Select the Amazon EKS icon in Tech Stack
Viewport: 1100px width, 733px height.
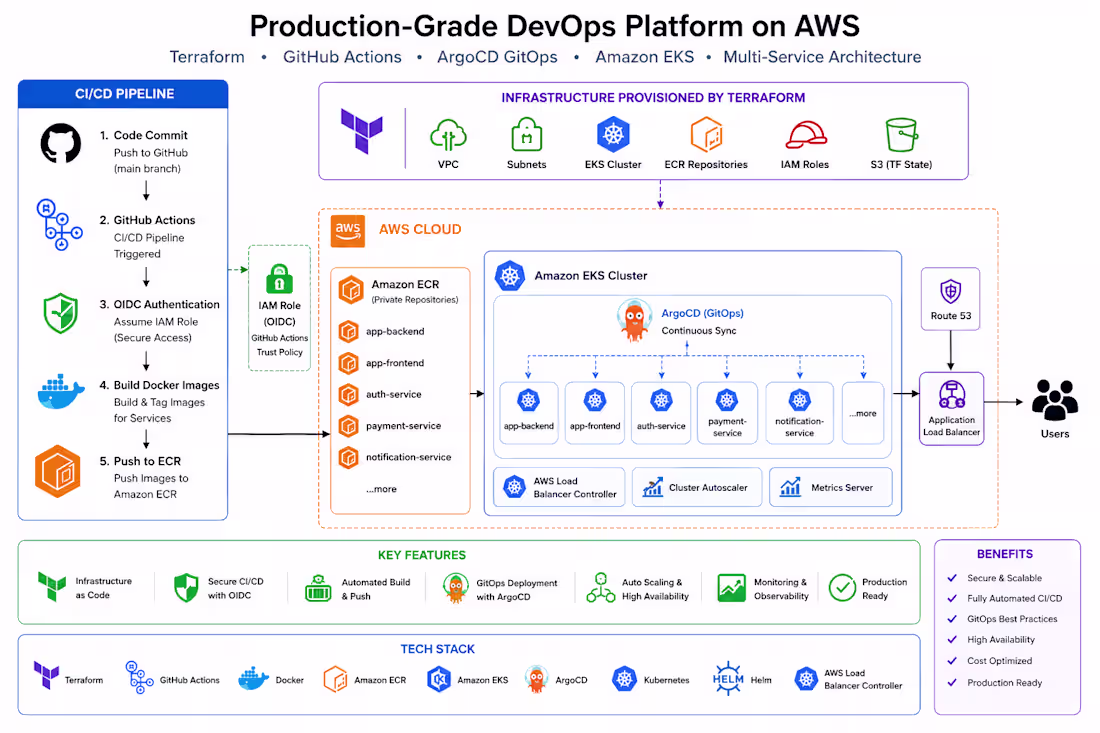[439, 679]
